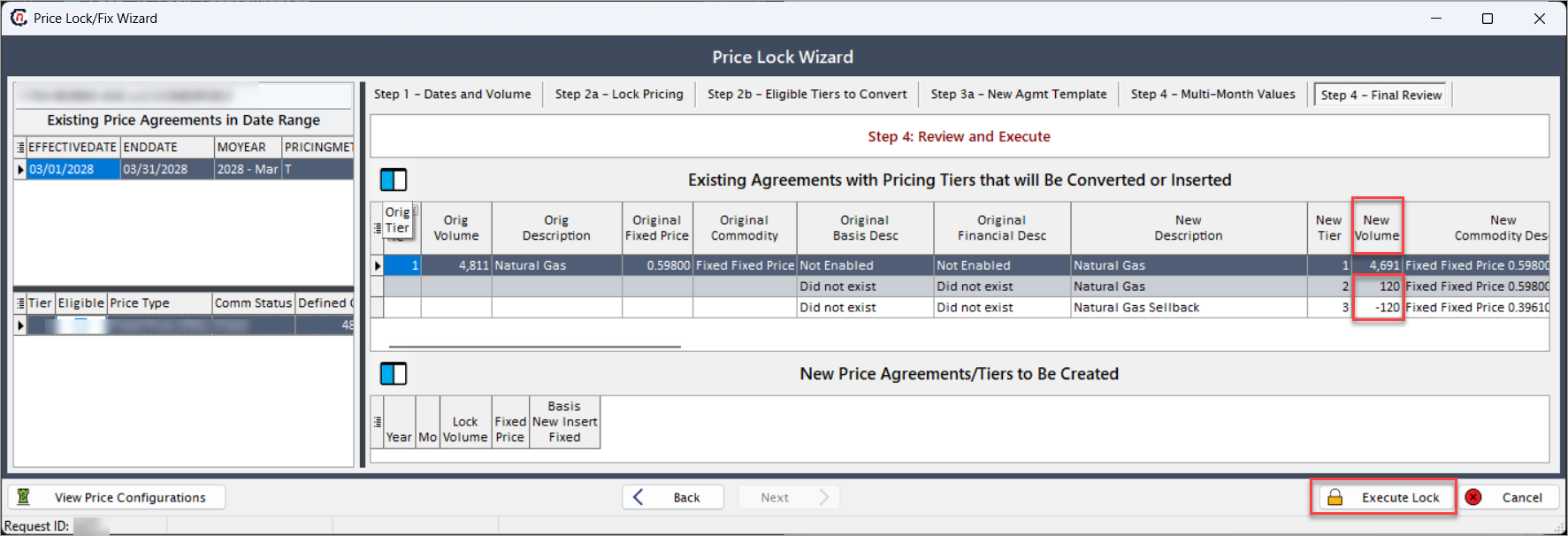Click the View Price Configurations chess-piece icon
1568x536 pixels.
pyautogui.click(x=24, y=497)
